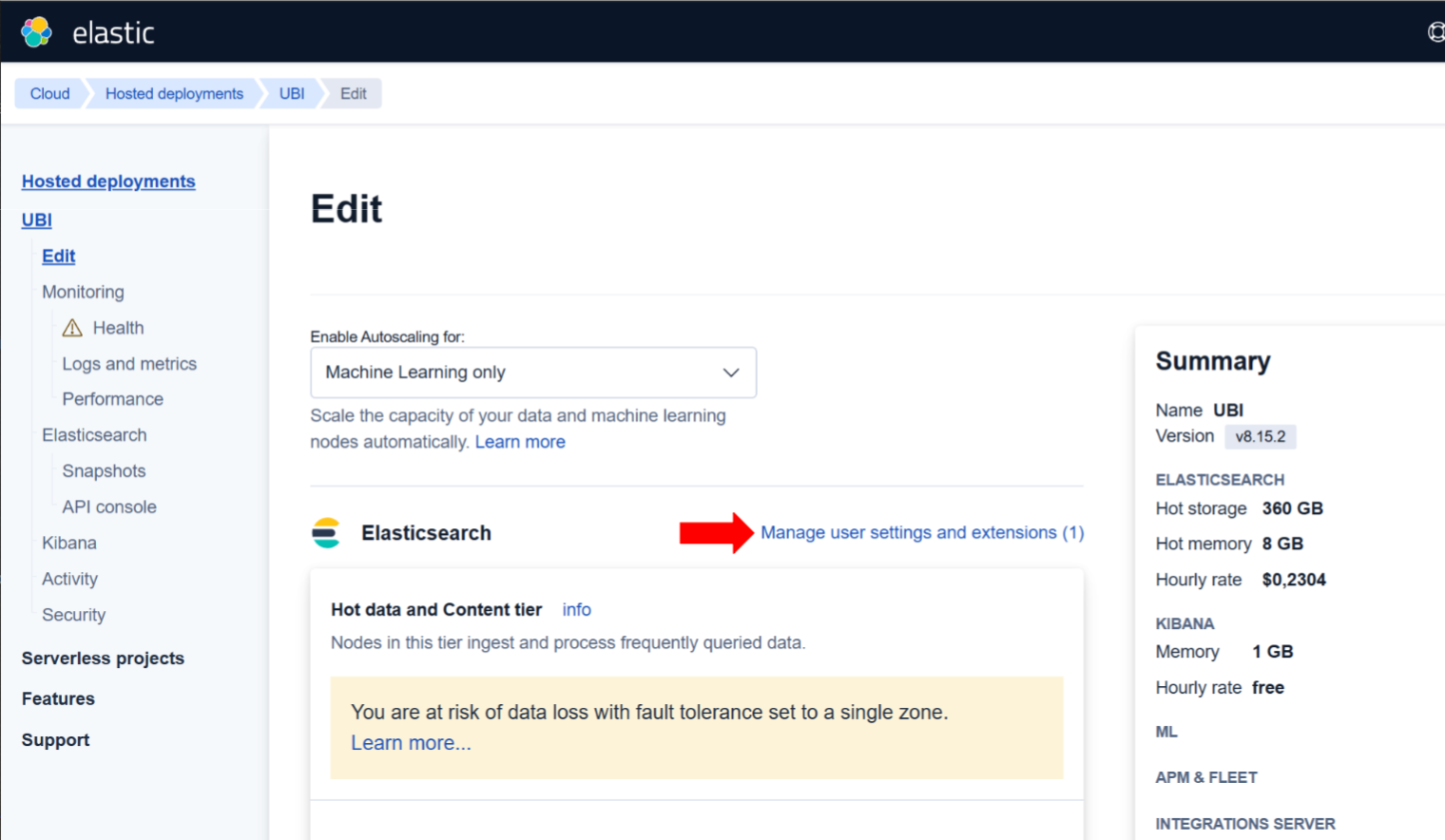Click the ML section label in Summary
Image resolution: width=1445 pixels, height=840 pixels.
(1166, 732)
